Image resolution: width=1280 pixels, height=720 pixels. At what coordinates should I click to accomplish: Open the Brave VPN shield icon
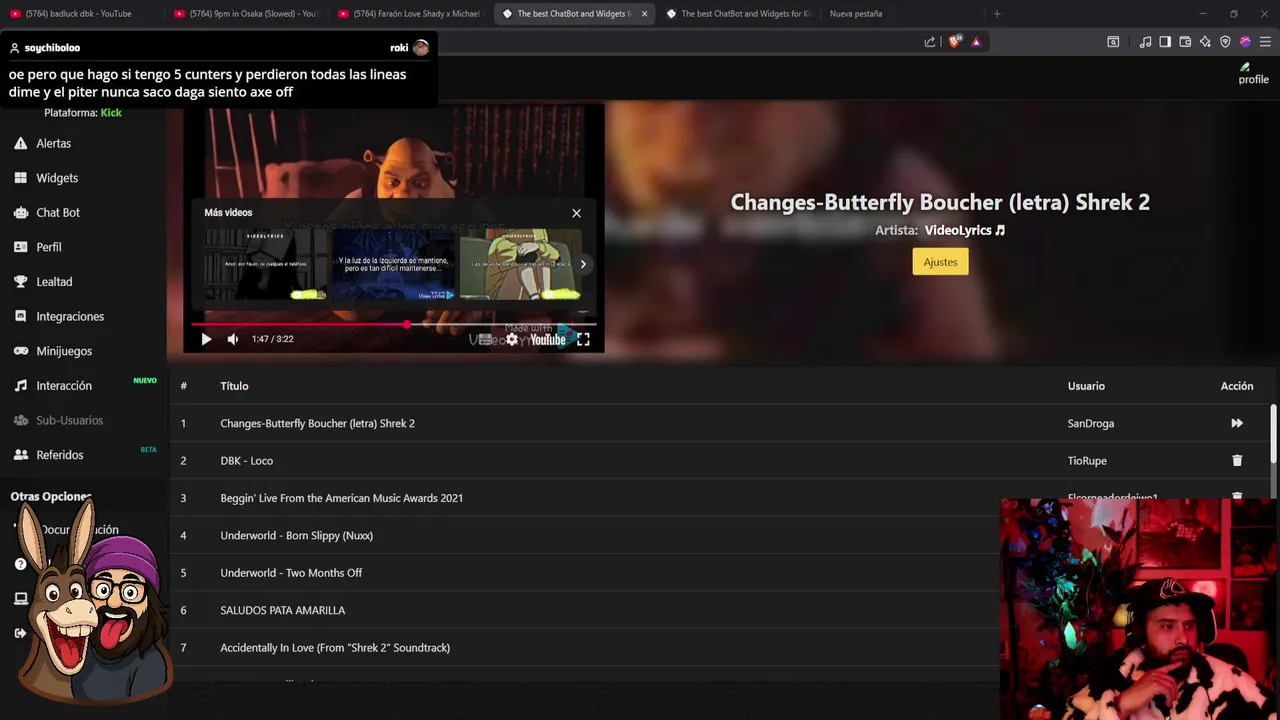[1225, 42]
